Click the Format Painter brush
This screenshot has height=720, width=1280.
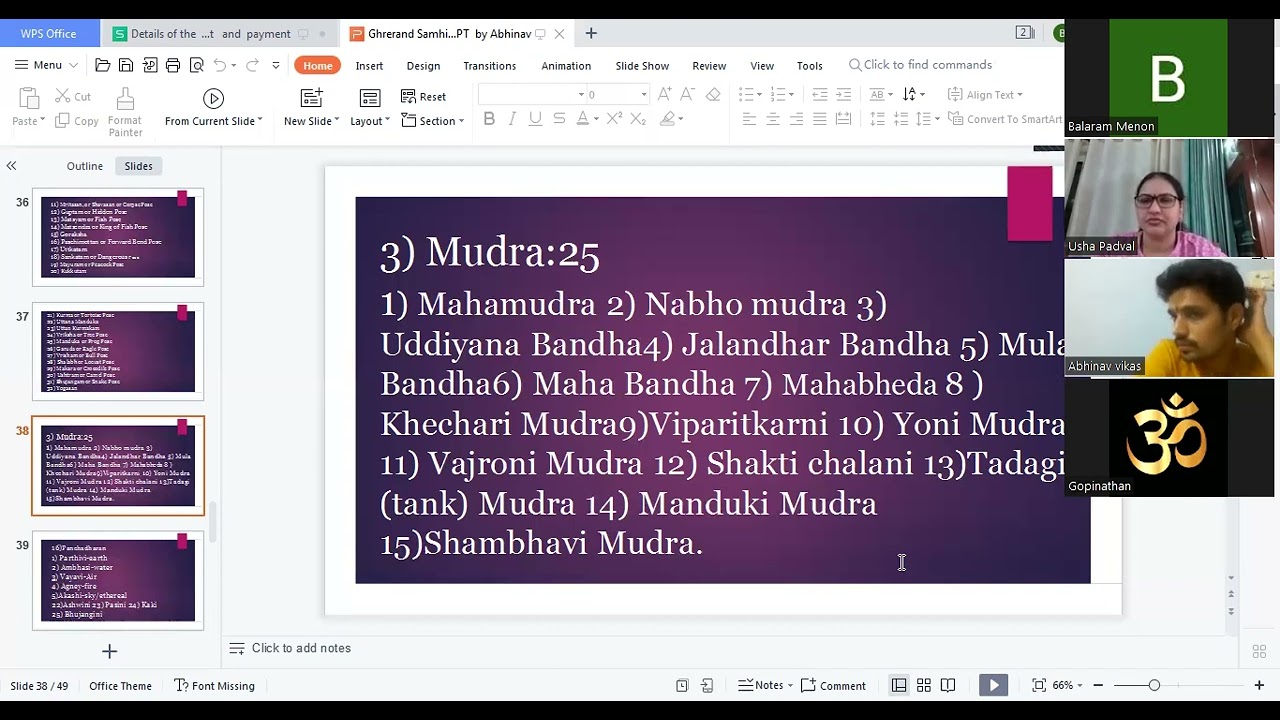point(125,99)
